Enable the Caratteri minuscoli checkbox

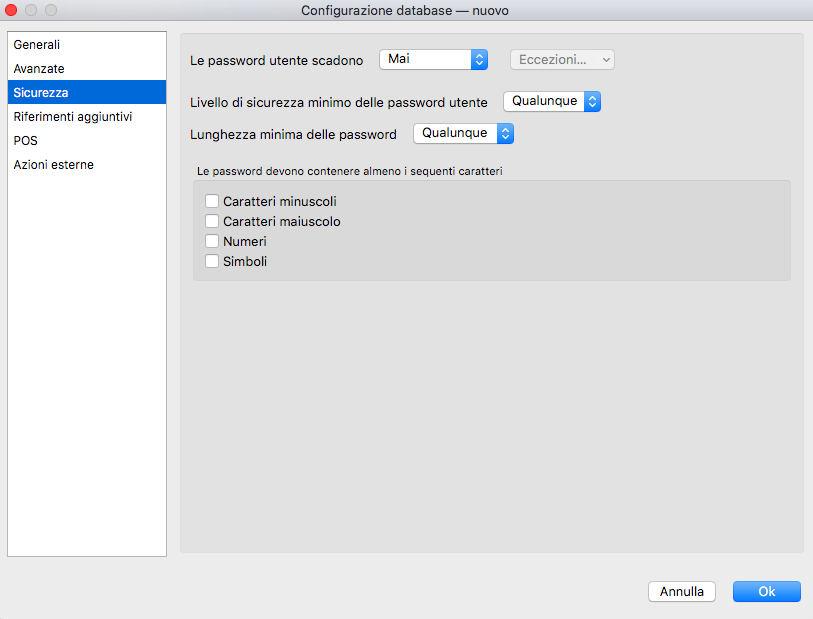click(212, 202)
